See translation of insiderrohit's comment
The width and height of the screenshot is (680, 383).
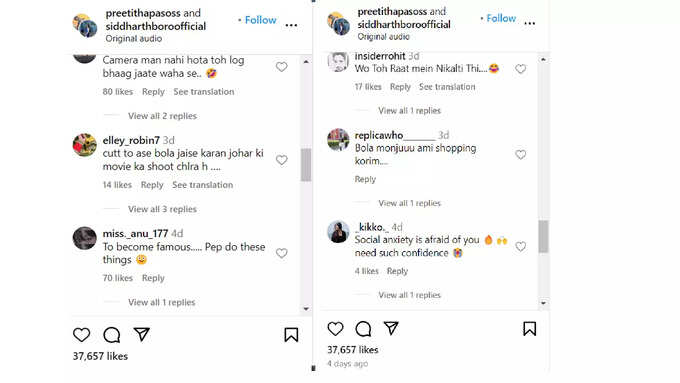[447, 87]
